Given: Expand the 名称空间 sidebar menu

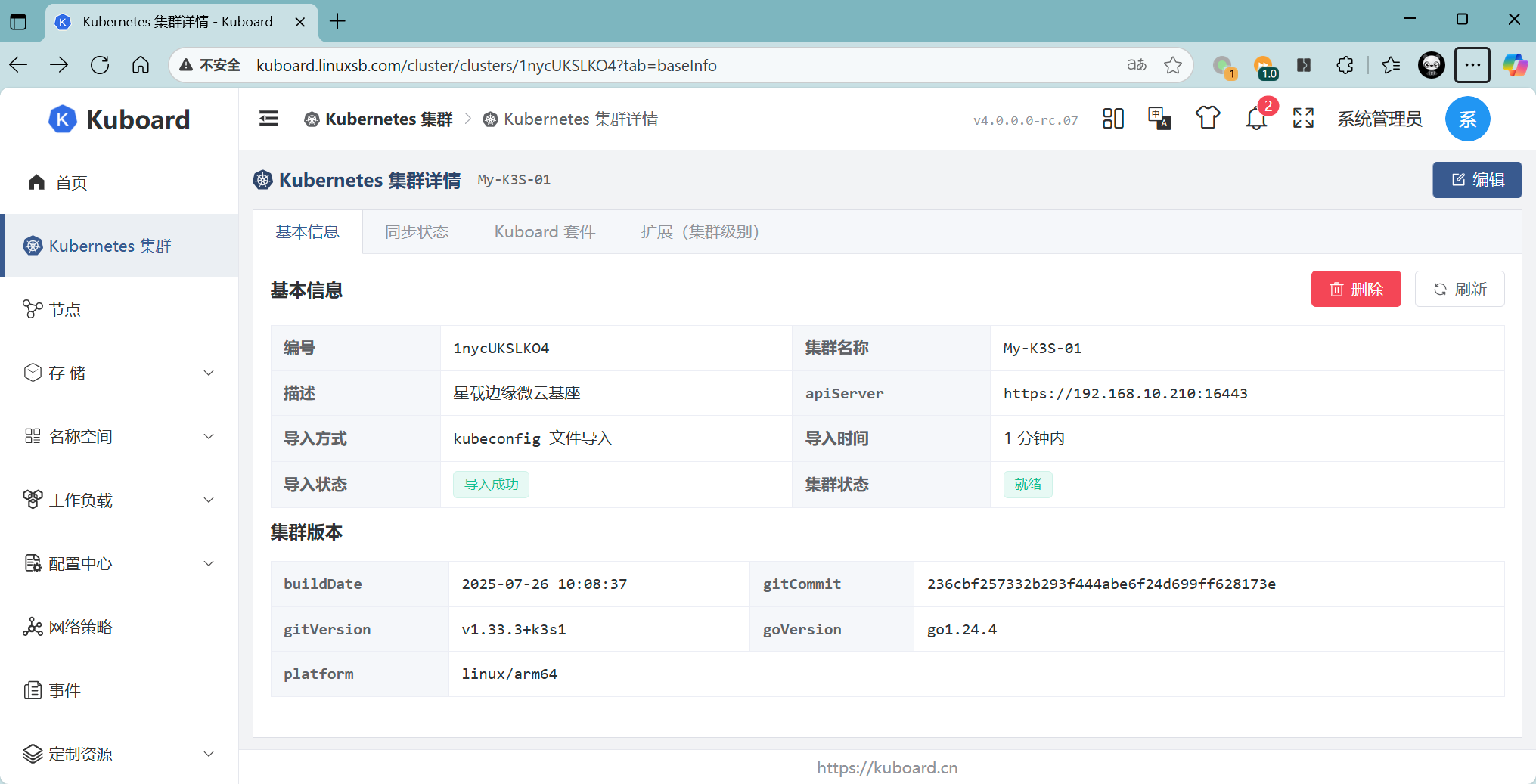Looking at the screenshot, I should coord(119,436).
